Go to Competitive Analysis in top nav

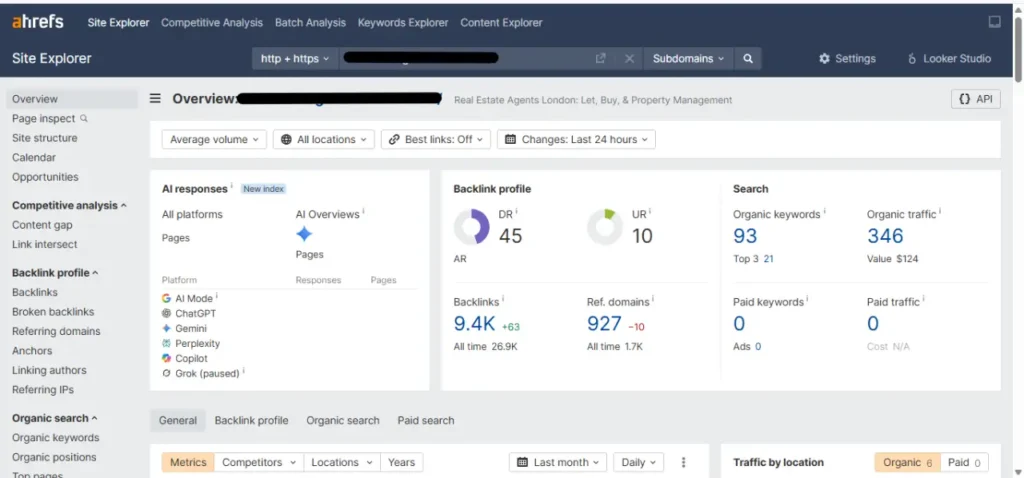212,22
